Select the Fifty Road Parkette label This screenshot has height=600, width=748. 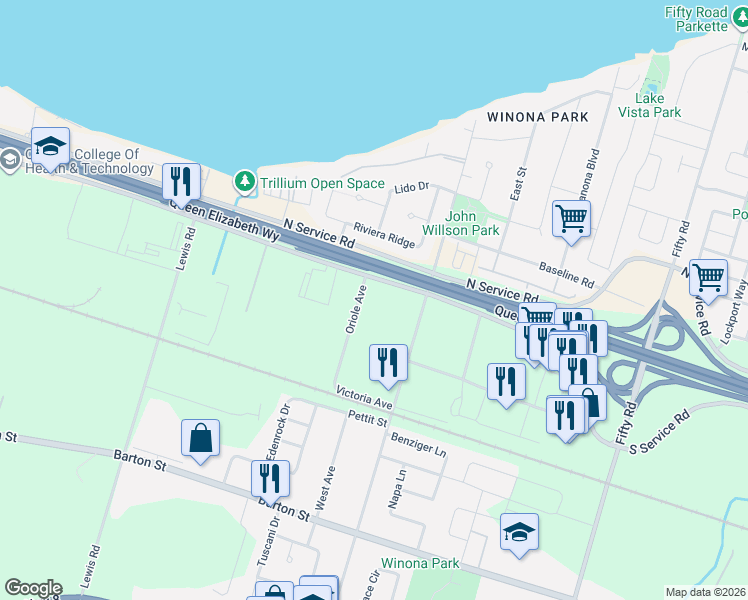point(696,19)
